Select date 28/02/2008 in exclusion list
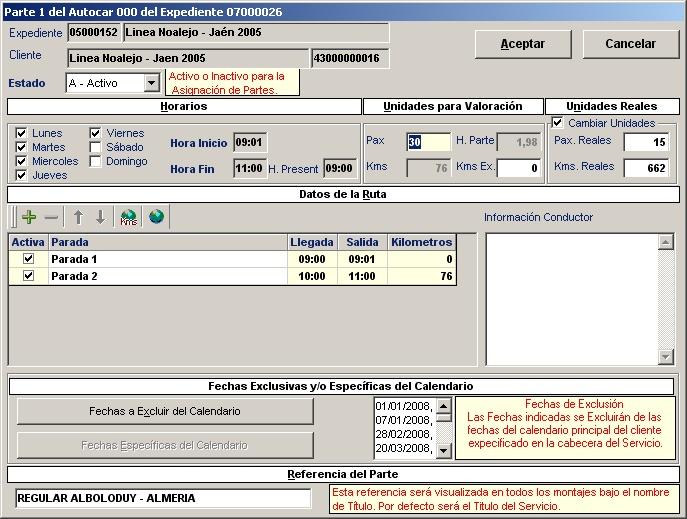Image resolution: width=687 pixels, height=519 pixels. click(404, 434)
